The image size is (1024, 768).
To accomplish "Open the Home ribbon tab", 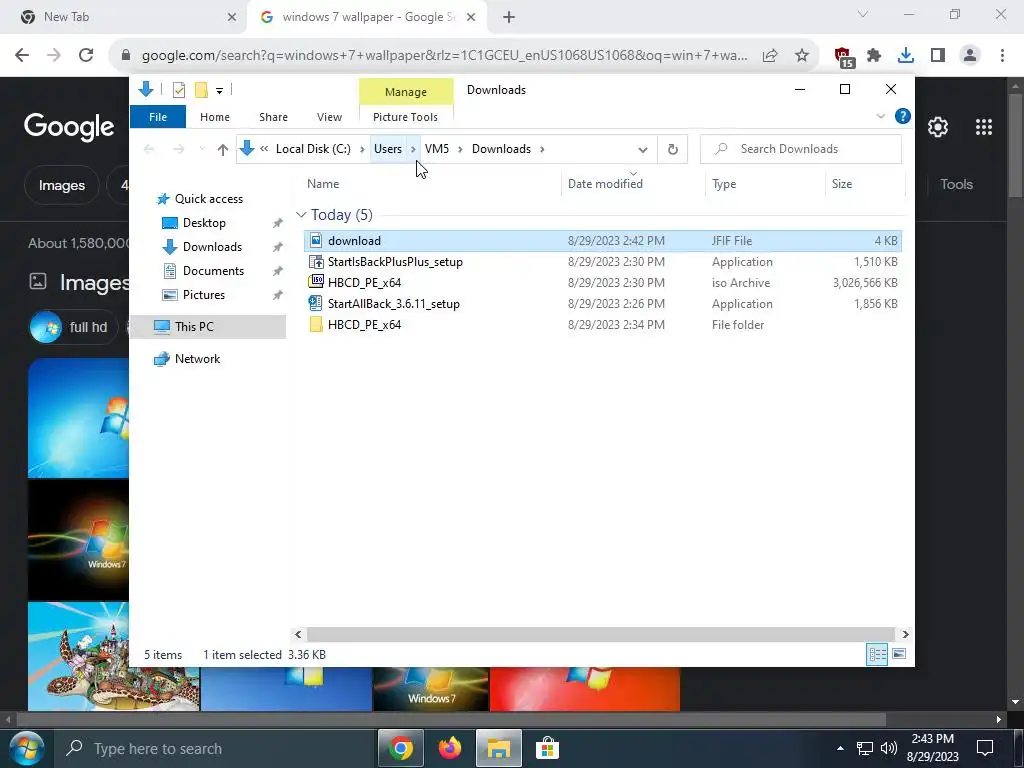I will [215, 117].
